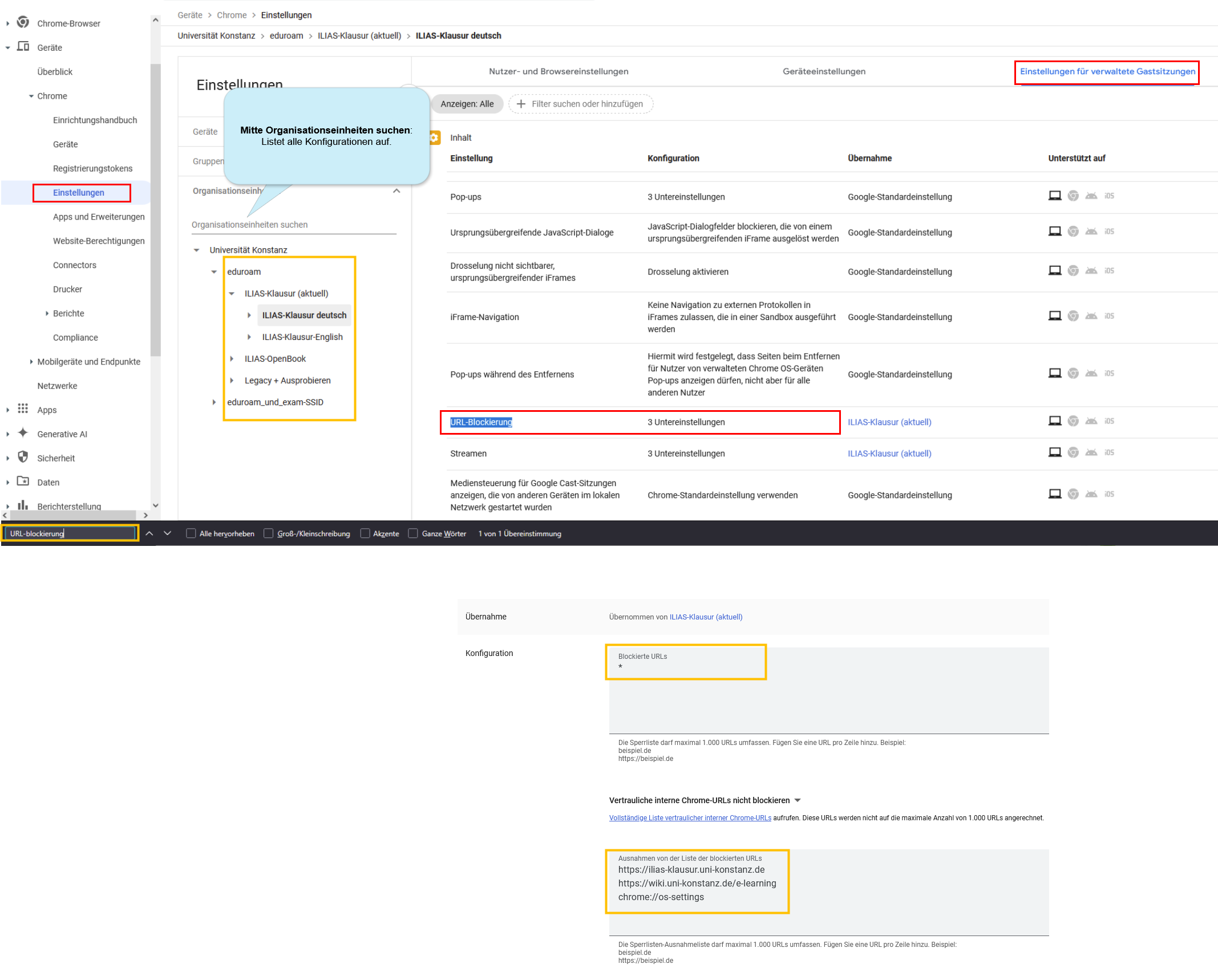Select eduroam_und_exam-SSID tree item
Screen dimensions: 1218x980
275,402
